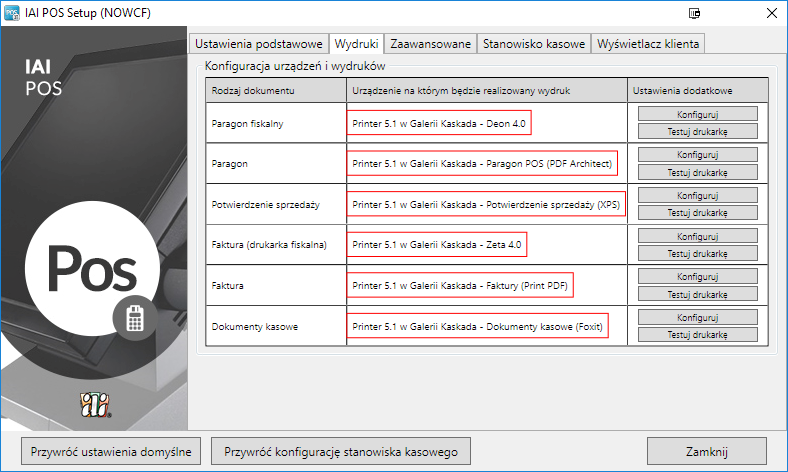This screenshot has width=788, height=472.
Task: Click the round Pos logo in sidebar
Action: [x=92, y=268]
